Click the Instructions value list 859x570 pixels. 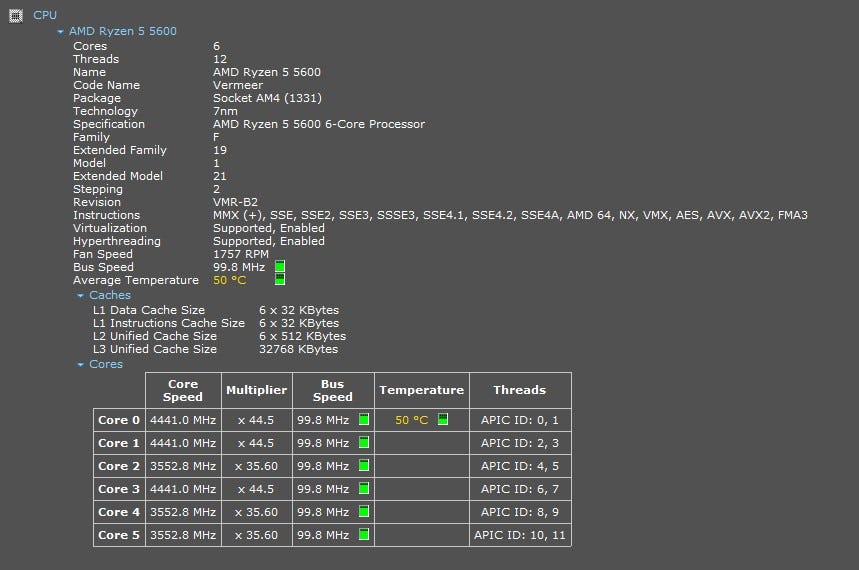[x=510, y=215]
